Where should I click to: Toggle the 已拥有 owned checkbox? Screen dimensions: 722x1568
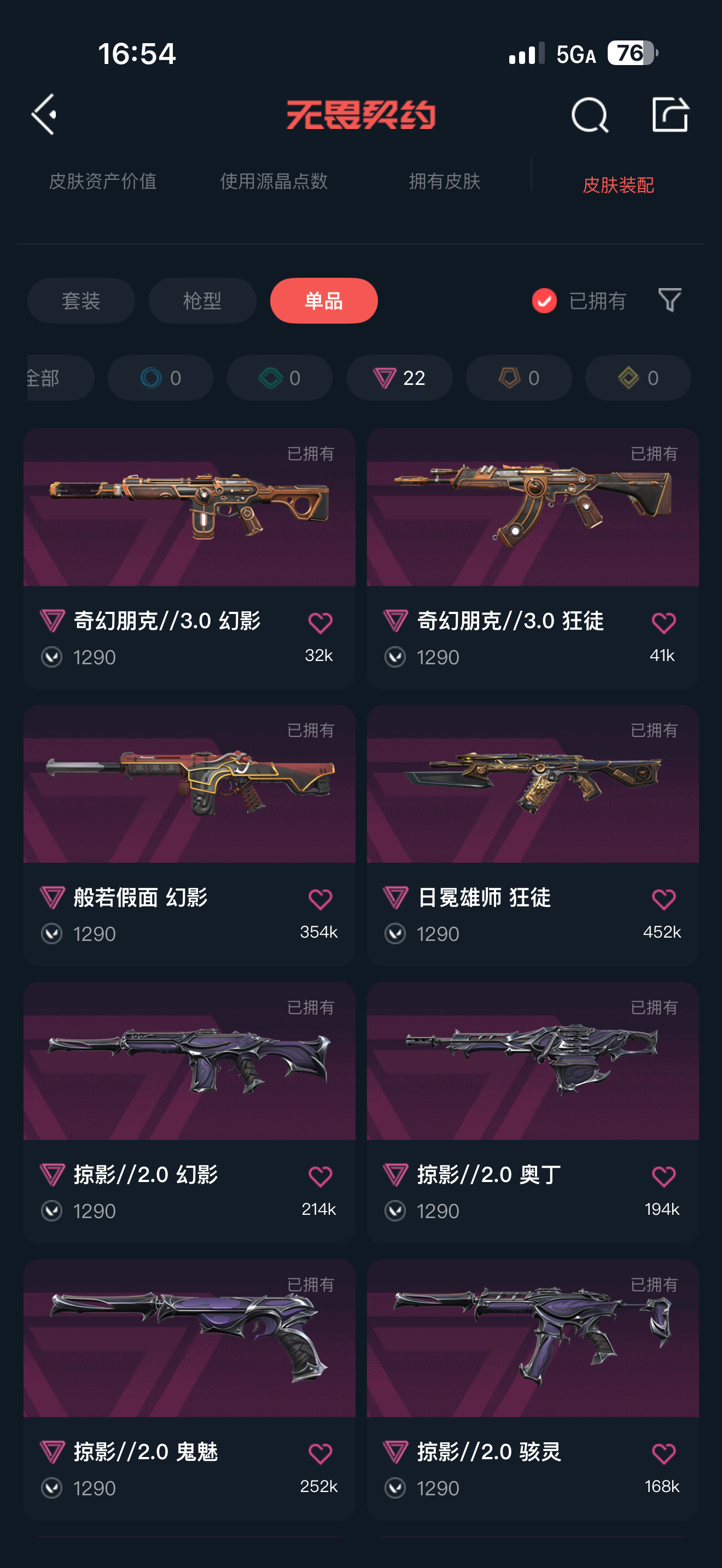point(544,301)
